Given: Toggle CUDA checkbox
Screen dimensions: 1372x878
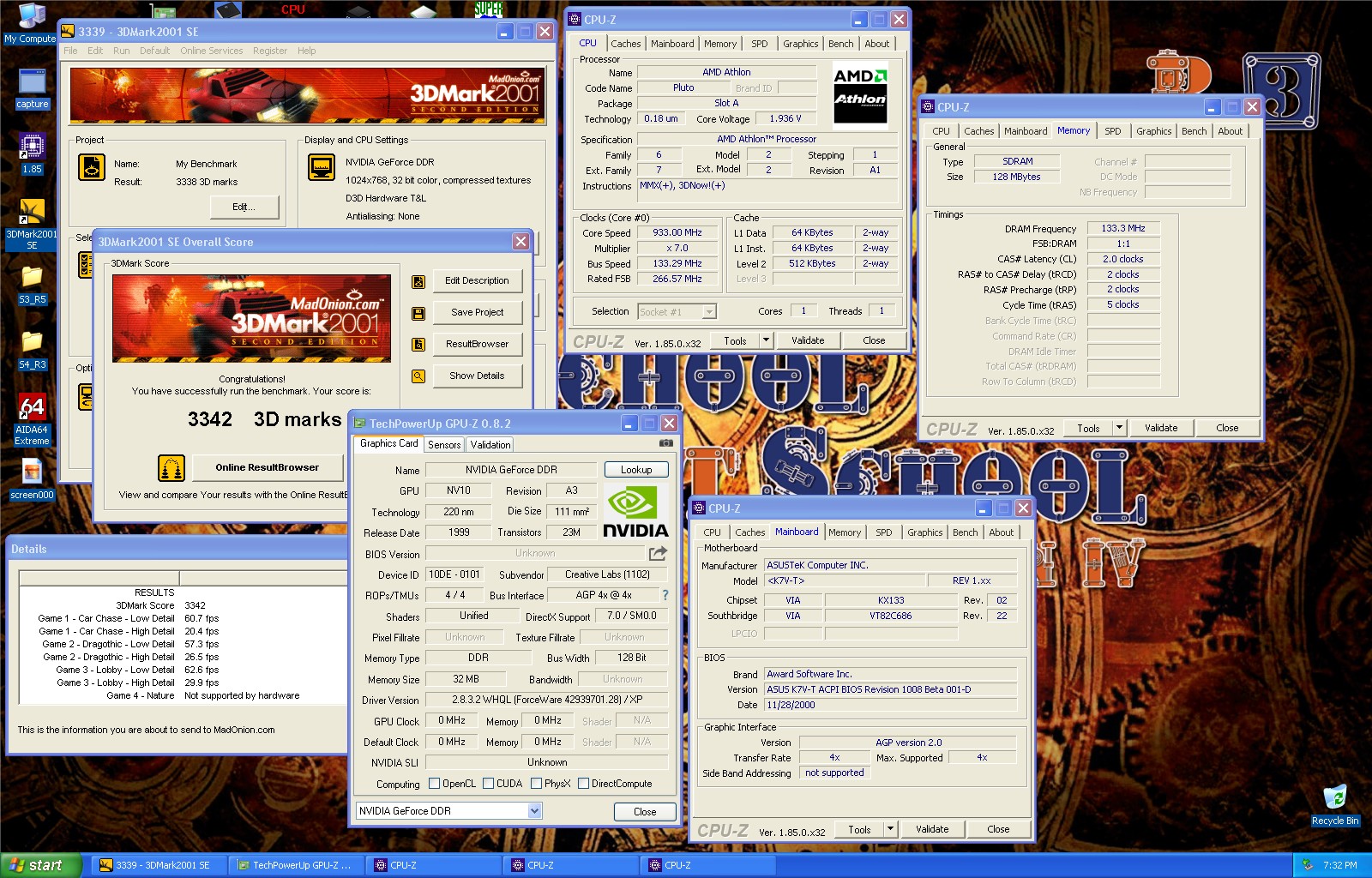Looking at the screenshot, I should pos(488,784).
